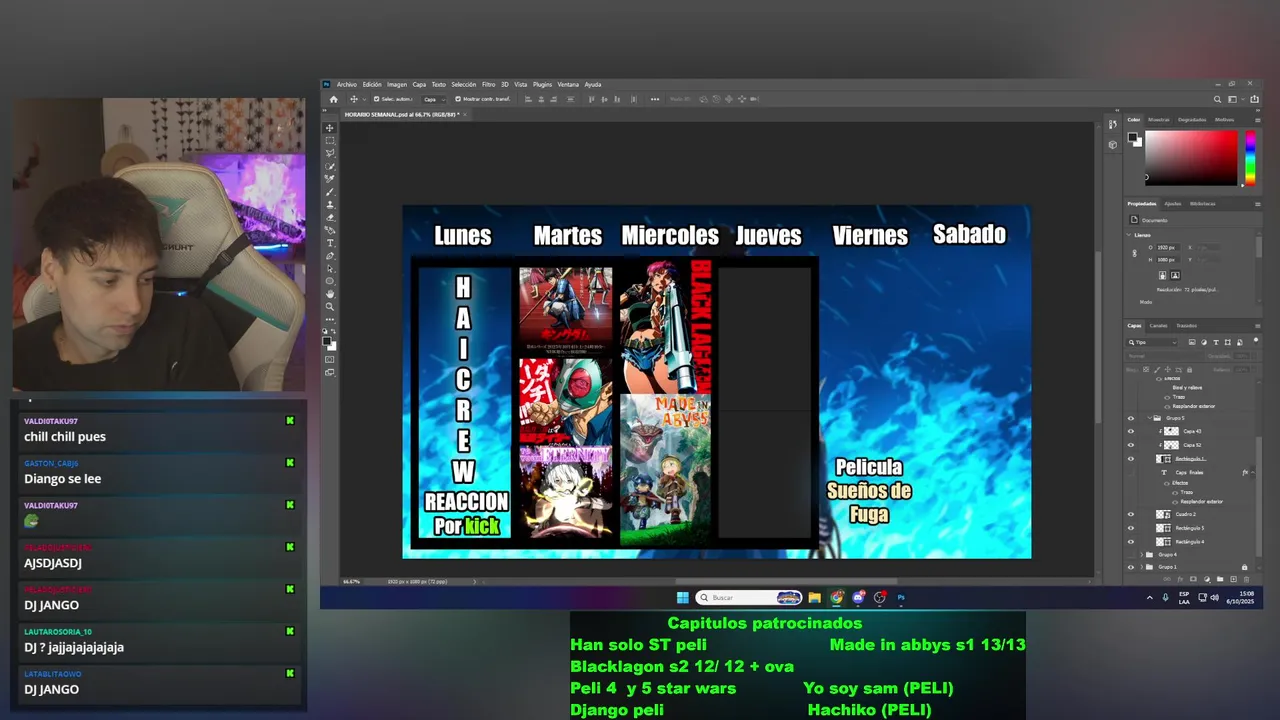Select the Horizontal Type tool
This screenshot has height=720, width=1280.
[x=330, y=243]
